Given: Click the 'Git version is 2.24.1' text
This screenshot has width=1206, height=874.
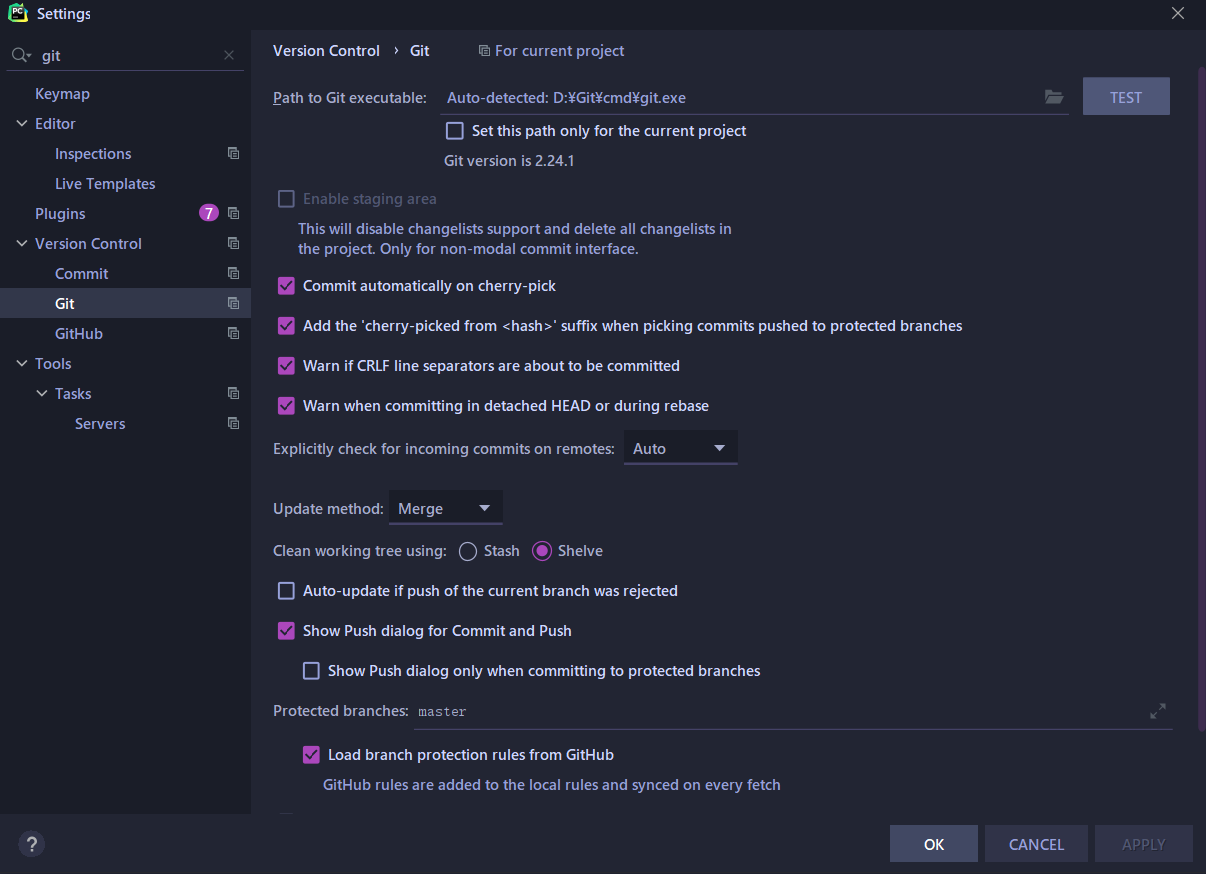Looking at the screenshot, I should point(509,161).
